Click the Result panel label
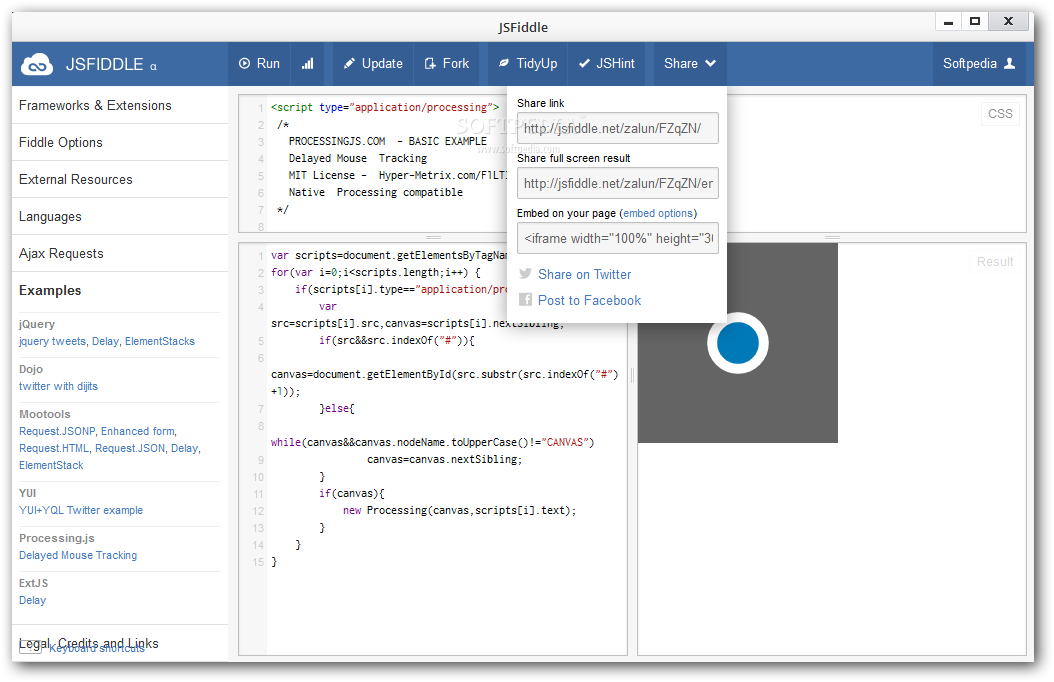This screenshot has height=682, width=1054. (994, 261)
